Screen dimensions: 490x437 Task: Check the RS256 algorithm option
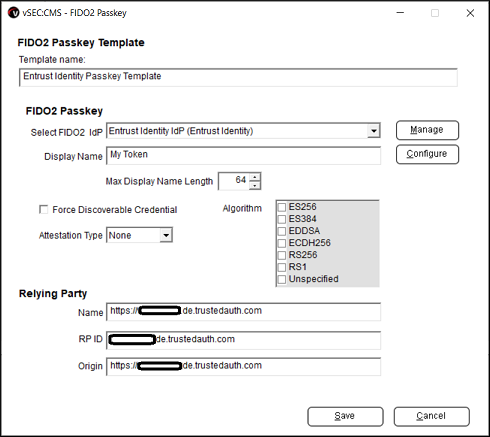pyautogui.click(x=282, y=255)
